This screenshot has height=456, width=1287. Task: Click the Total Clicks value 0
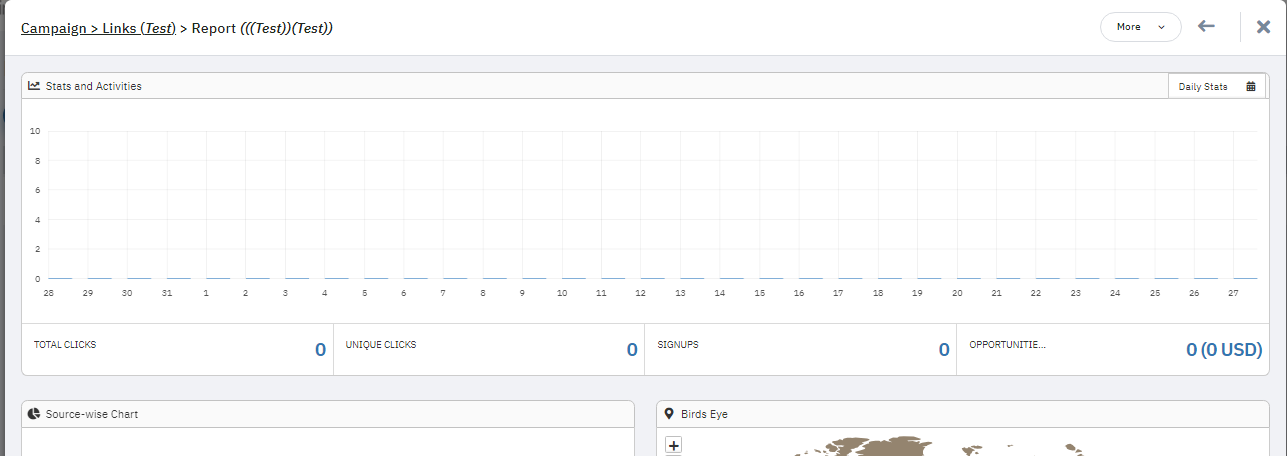point(320,350)
